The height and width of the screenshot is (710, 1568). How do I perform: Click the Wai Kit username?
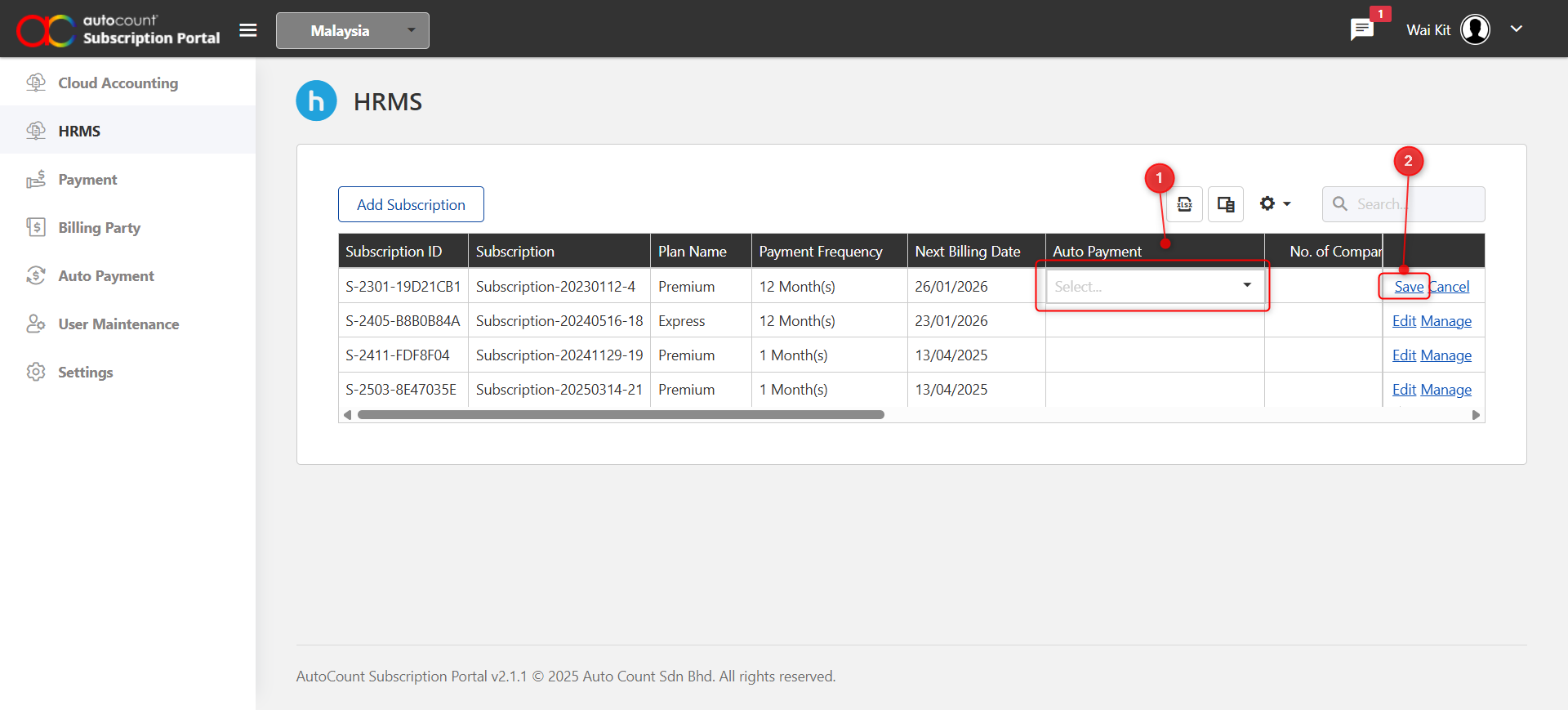tap(1428, 30)
